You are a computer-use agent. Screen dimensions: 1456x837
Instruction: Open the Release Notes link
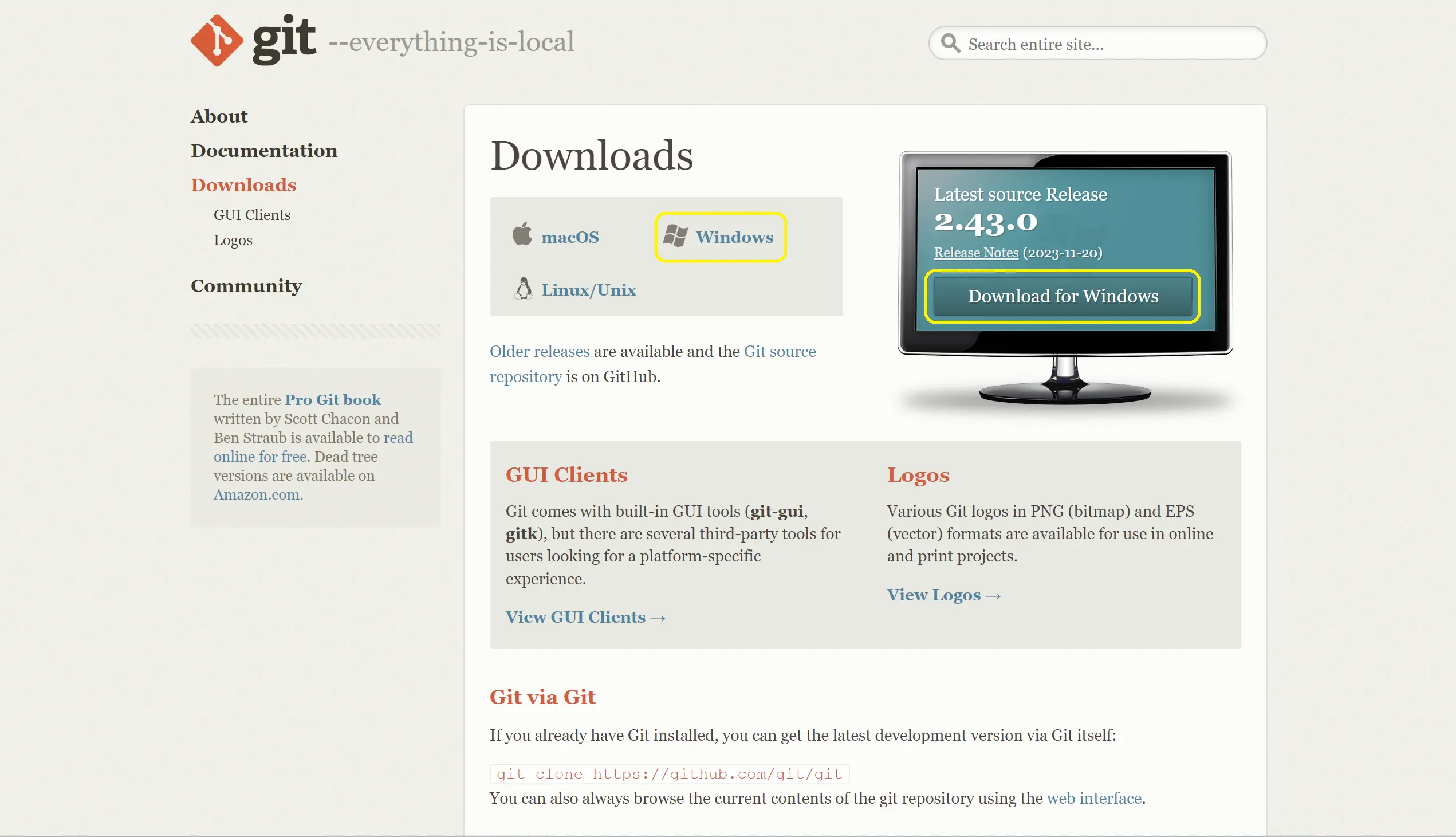click(975, 253)
